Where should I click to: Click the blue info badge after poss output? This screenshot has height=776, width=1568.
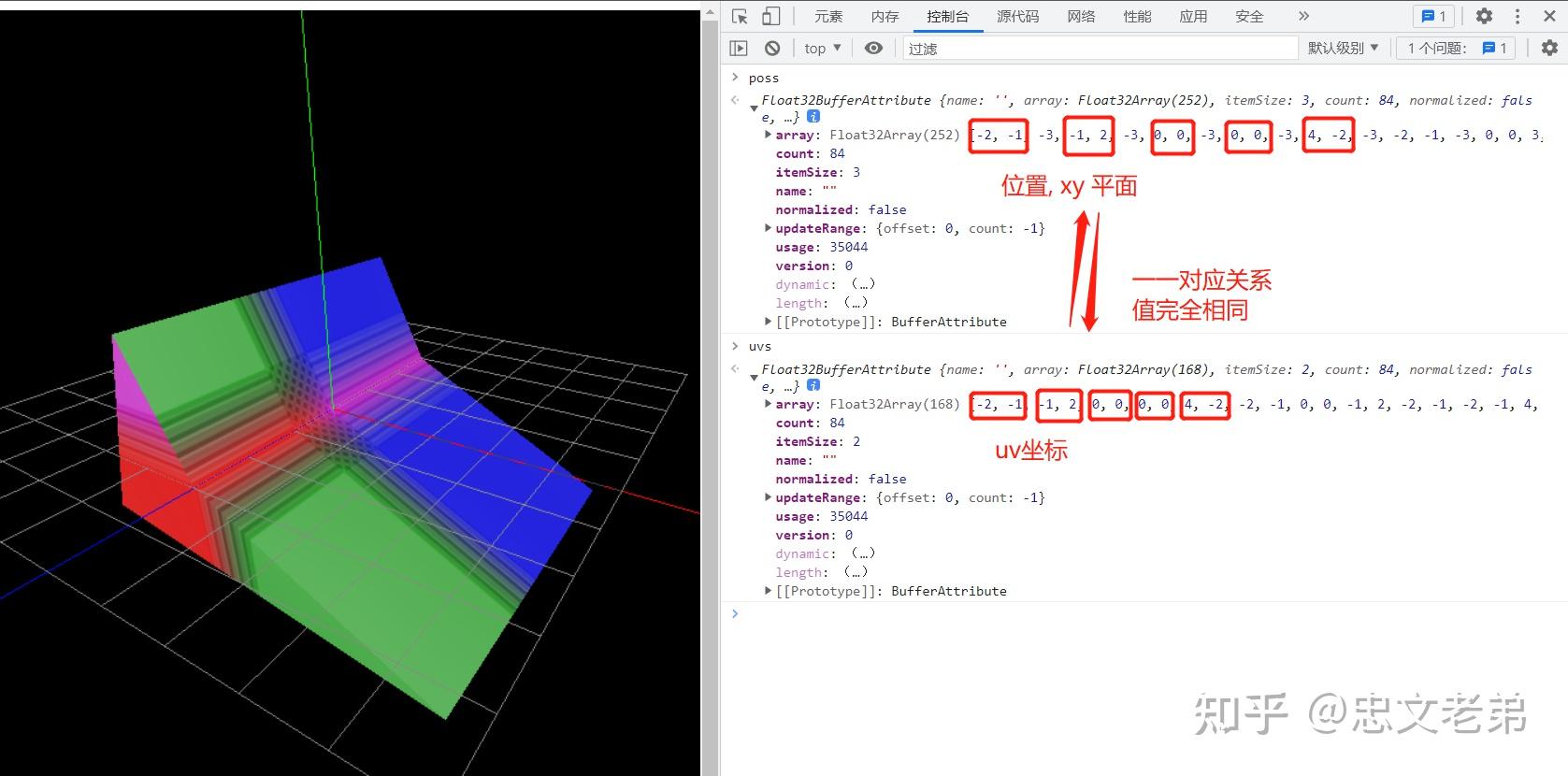pos(813,117)
